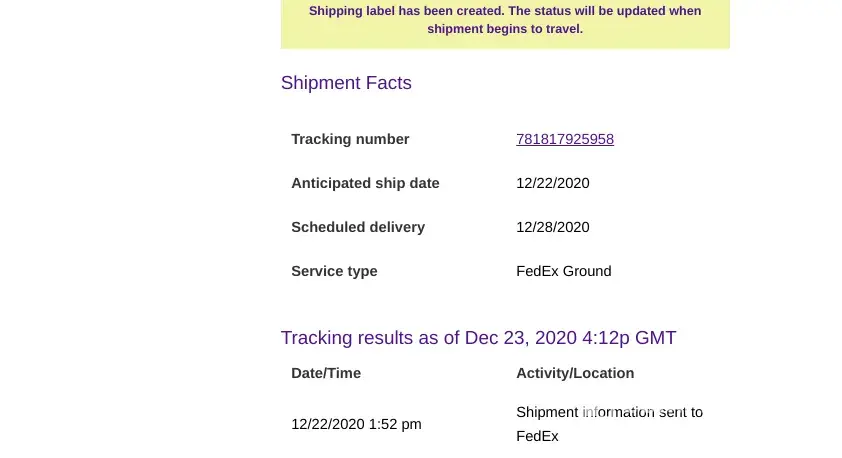Click the 'Anticipated ship date' label
The image size is (842, 458).
click(365, 183)
